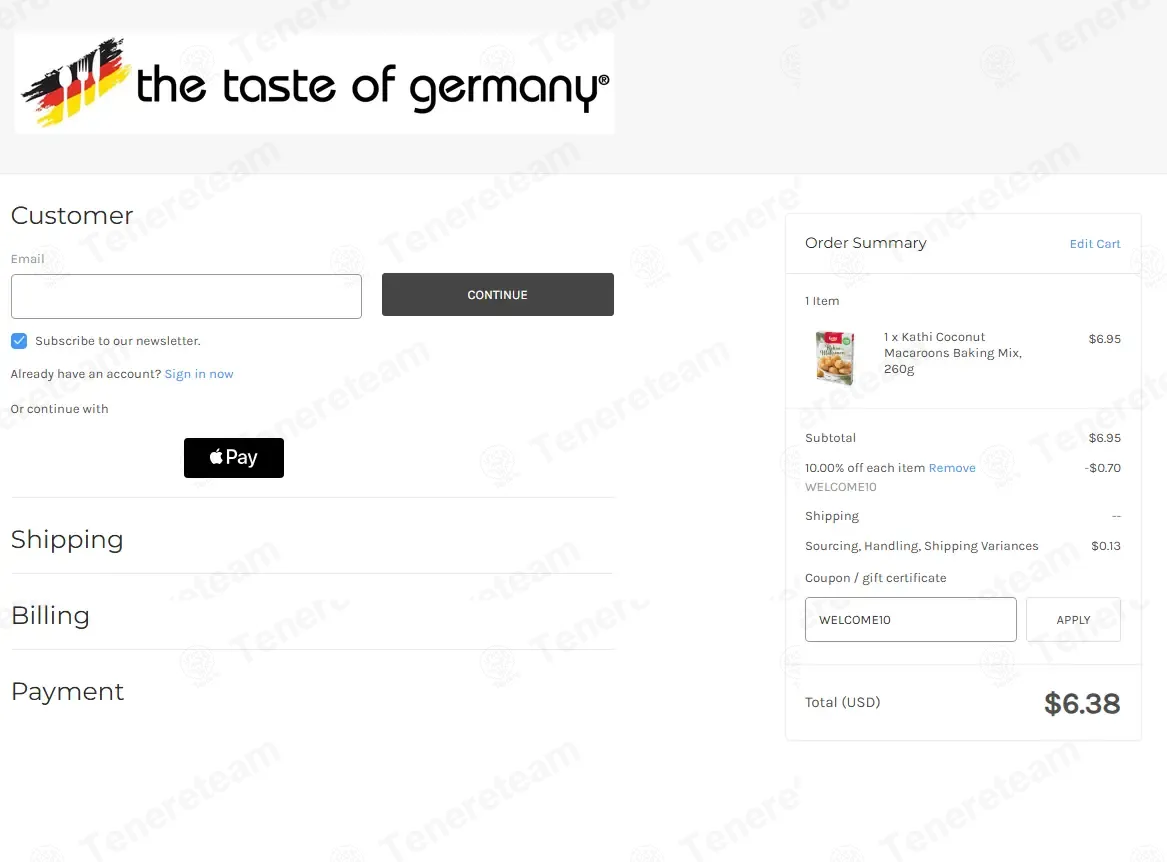This screenshot has width=1167, height=862.
Task: Expand the Shipping checkout section
Action: click(x=67, y=540)
